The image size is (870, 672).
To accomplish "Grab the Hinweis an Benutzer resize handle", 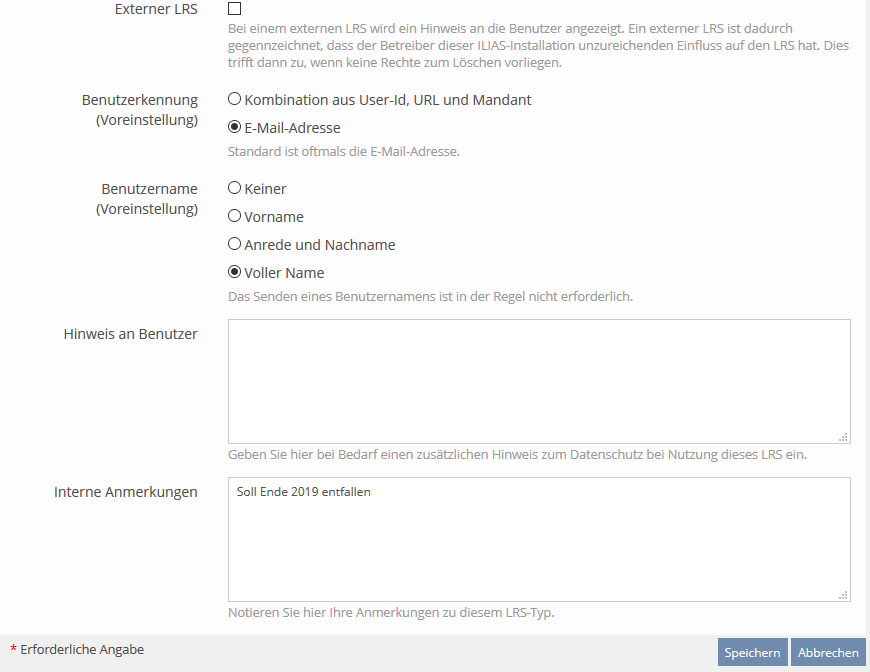I will point(843,436).
